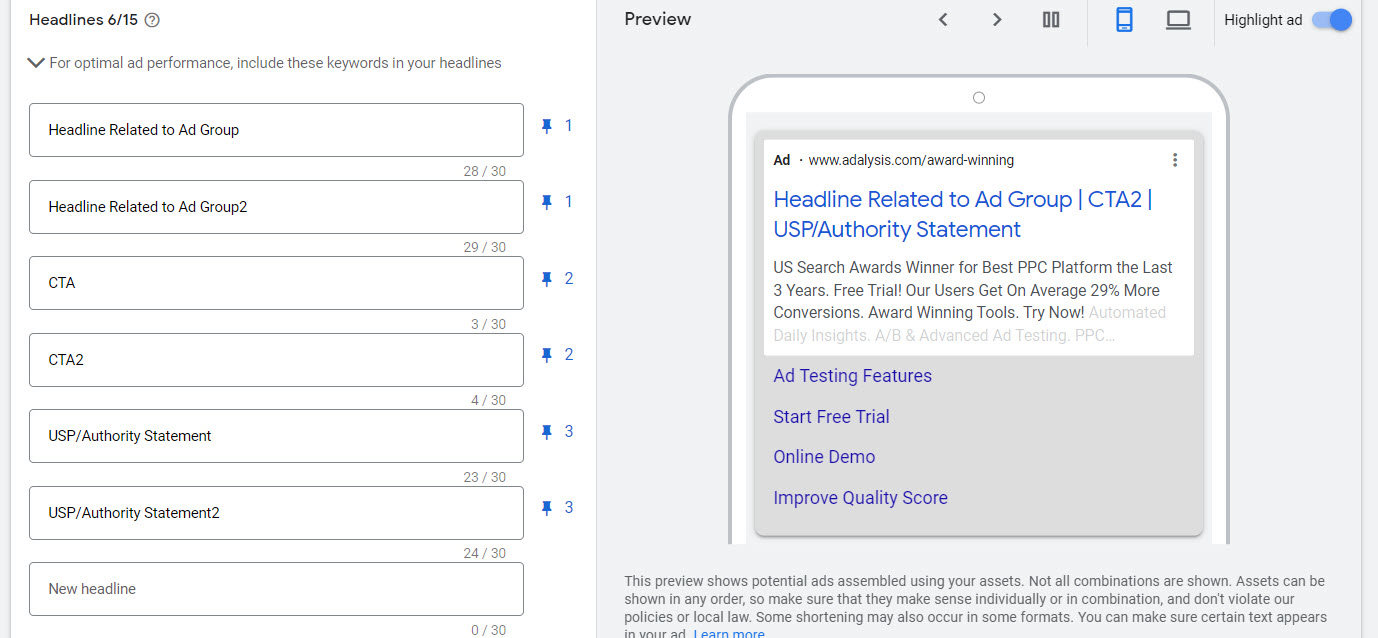The image size is (1378, 638).
Task: Click the Improve Quality Score sitelink
Action: (860, 498)
